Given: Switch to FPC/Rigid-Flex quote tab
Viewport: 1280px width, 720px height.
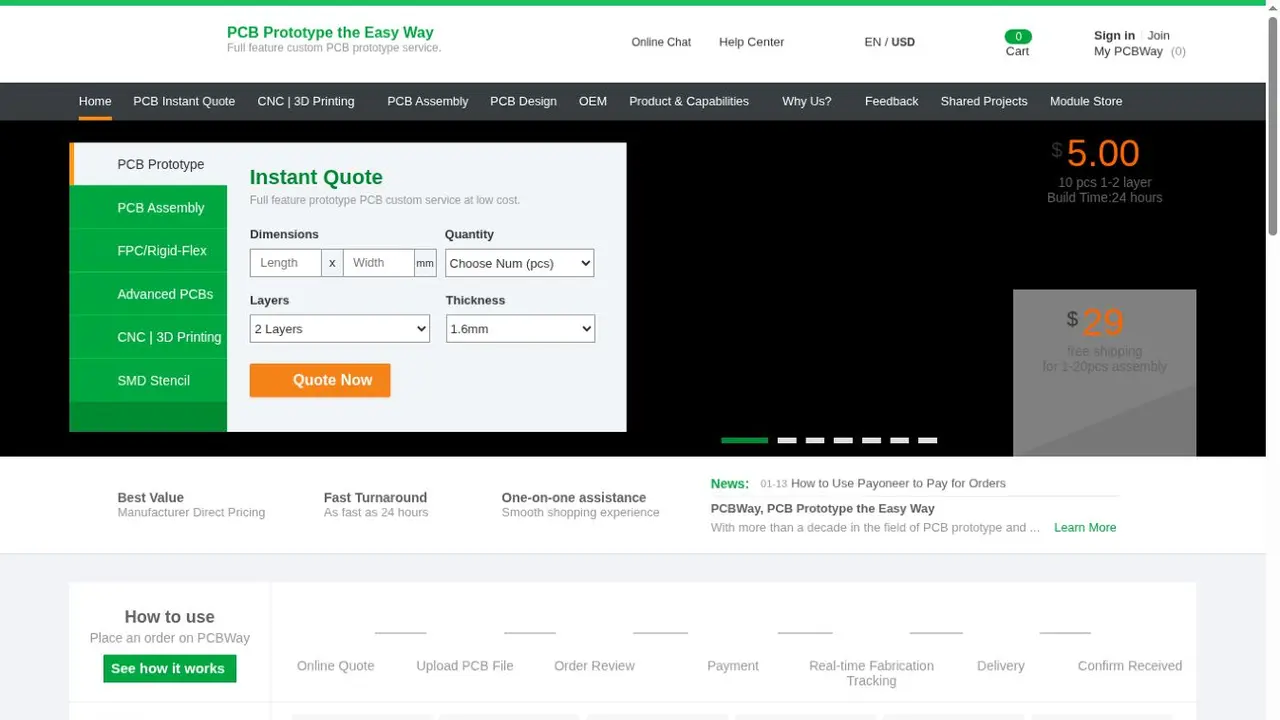Looking at the screenshot, I should coord(149,250).
